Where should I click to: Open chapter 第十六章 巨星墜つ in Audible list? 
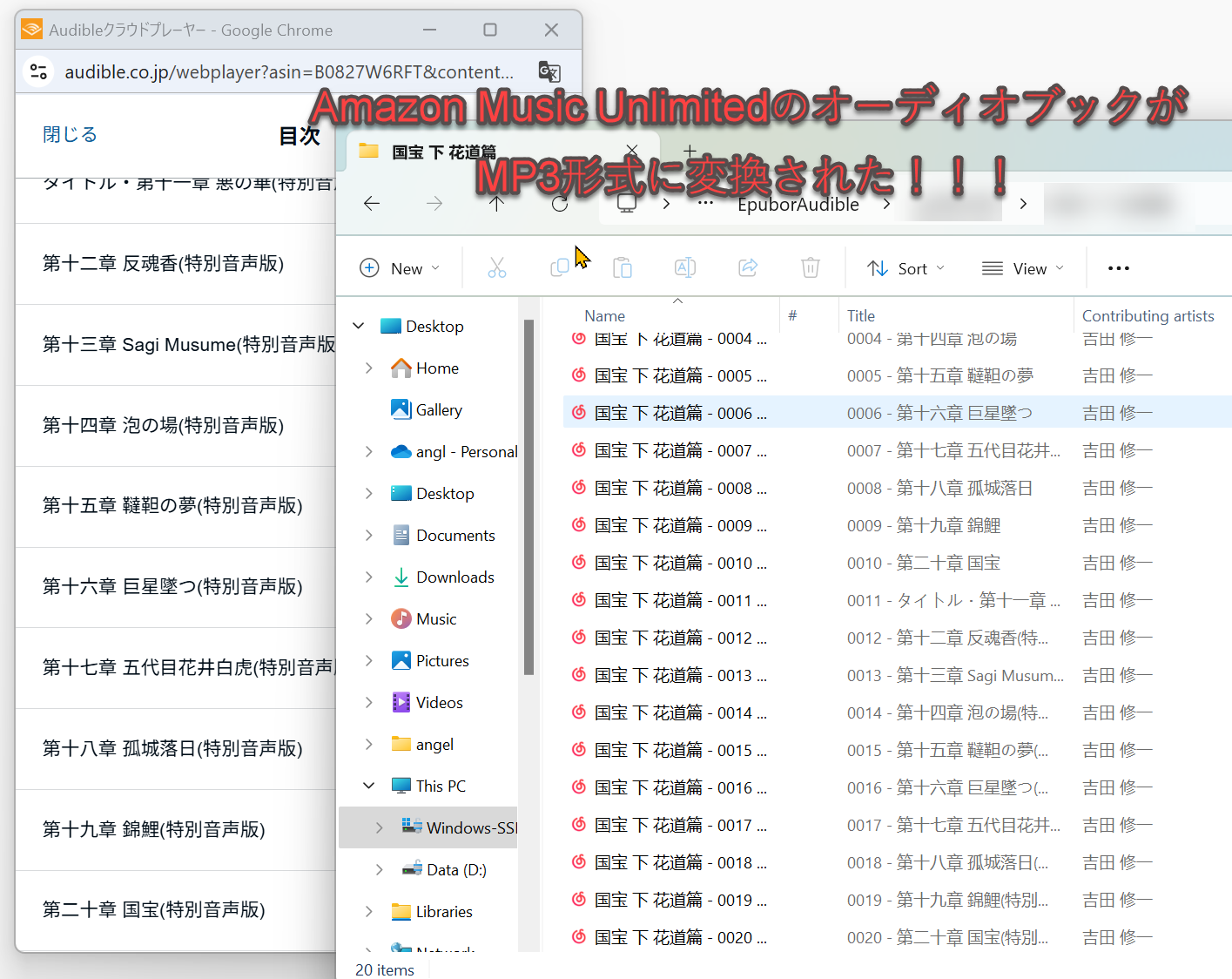(176, 587)
